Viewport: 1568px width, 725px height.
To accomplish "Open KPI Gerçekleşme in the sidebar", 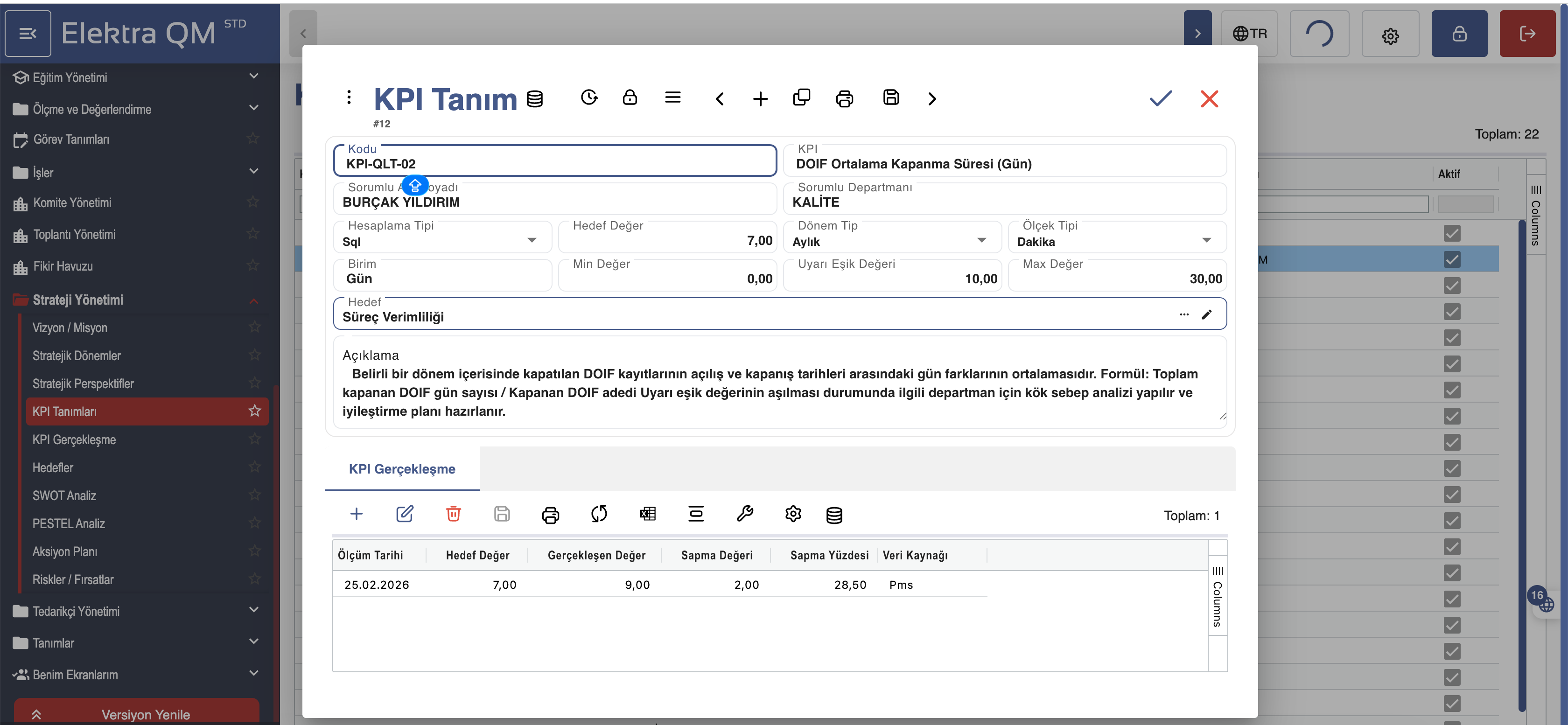I will (74, 439).
